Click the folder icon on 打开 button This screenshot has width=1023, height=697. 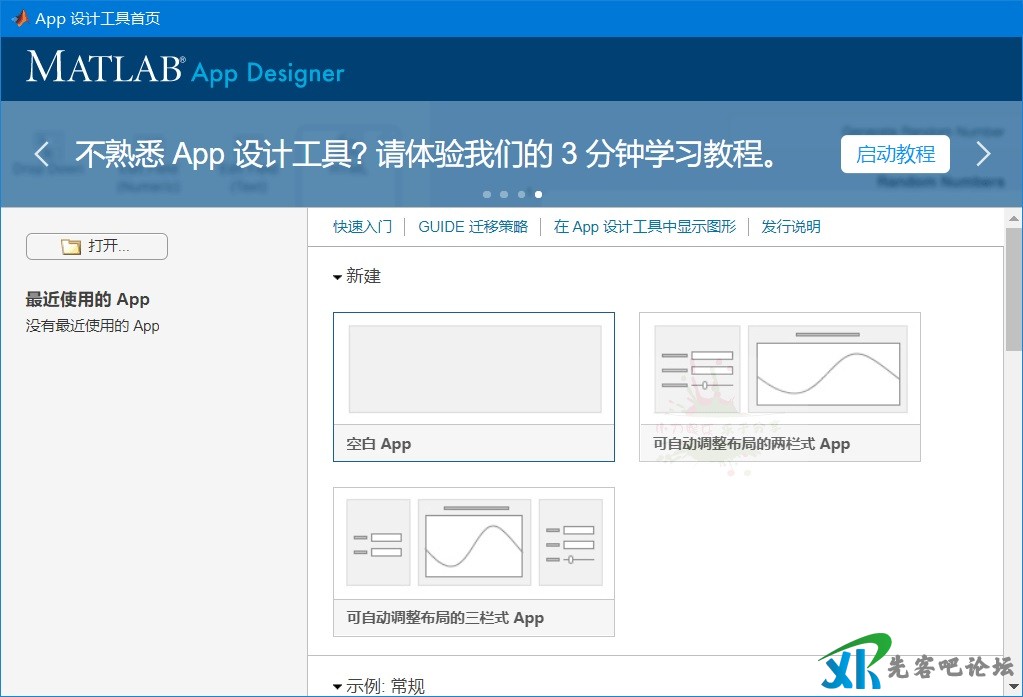(x=71, y=247)
